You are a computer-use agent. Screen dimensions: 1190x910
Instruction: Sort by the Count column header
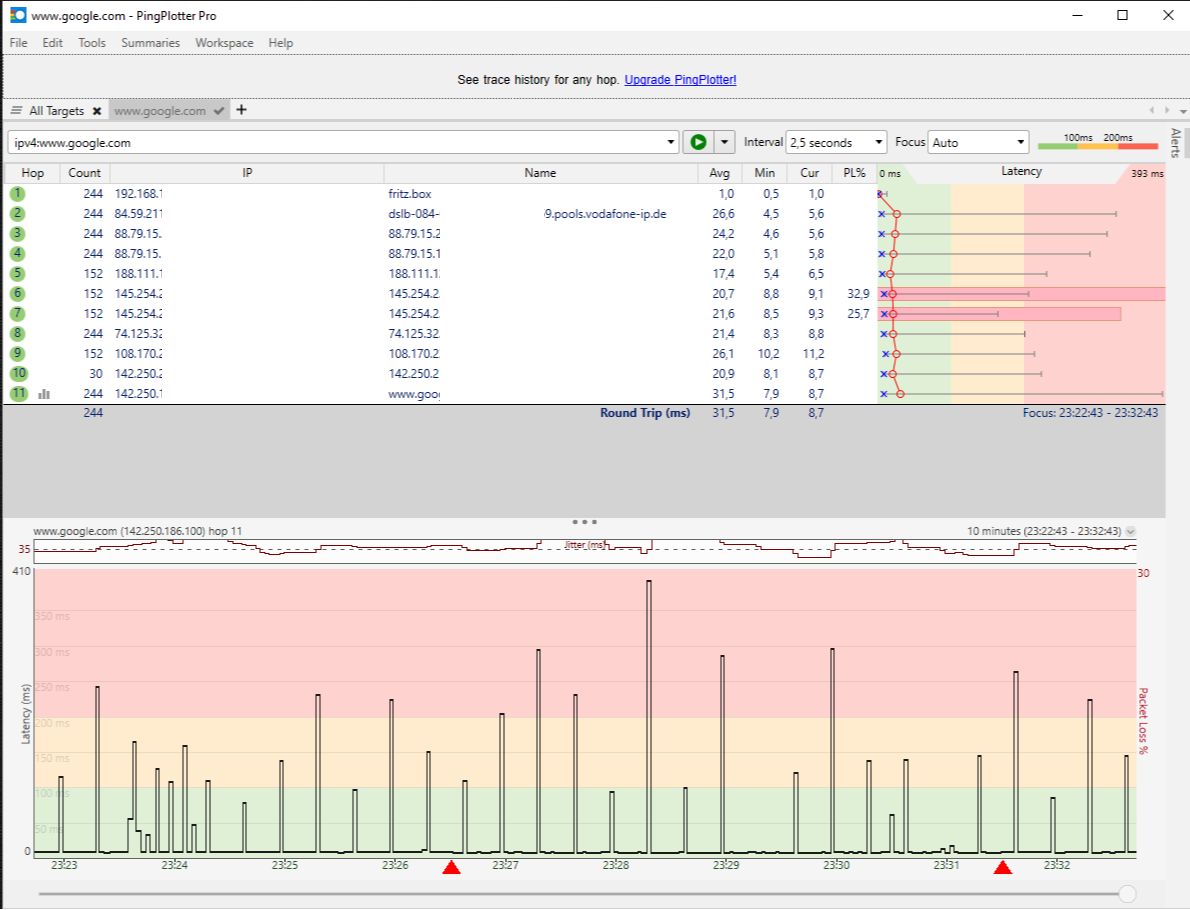(84, 173)
